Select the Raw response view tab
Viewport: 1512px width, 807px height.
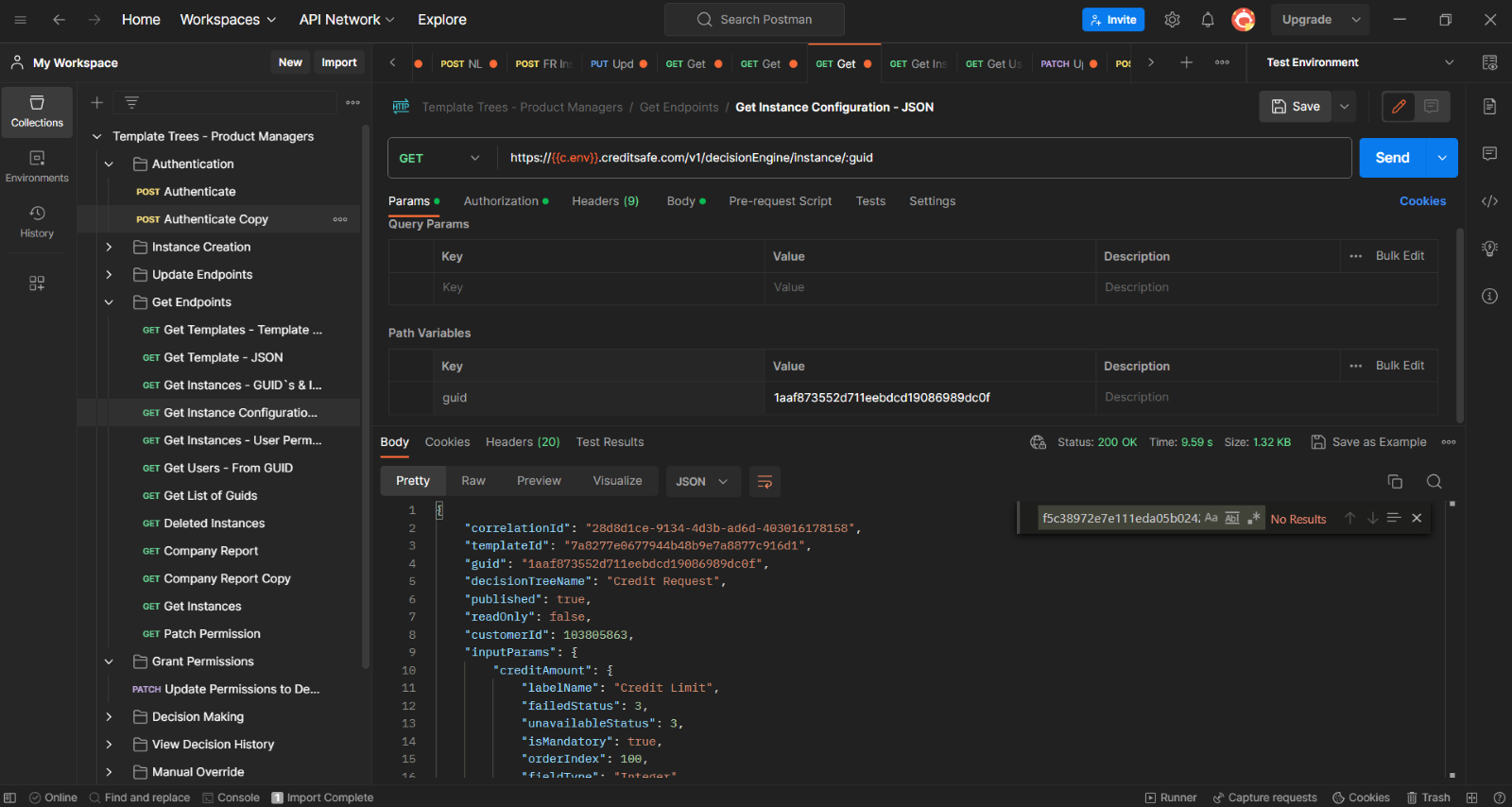472,481
